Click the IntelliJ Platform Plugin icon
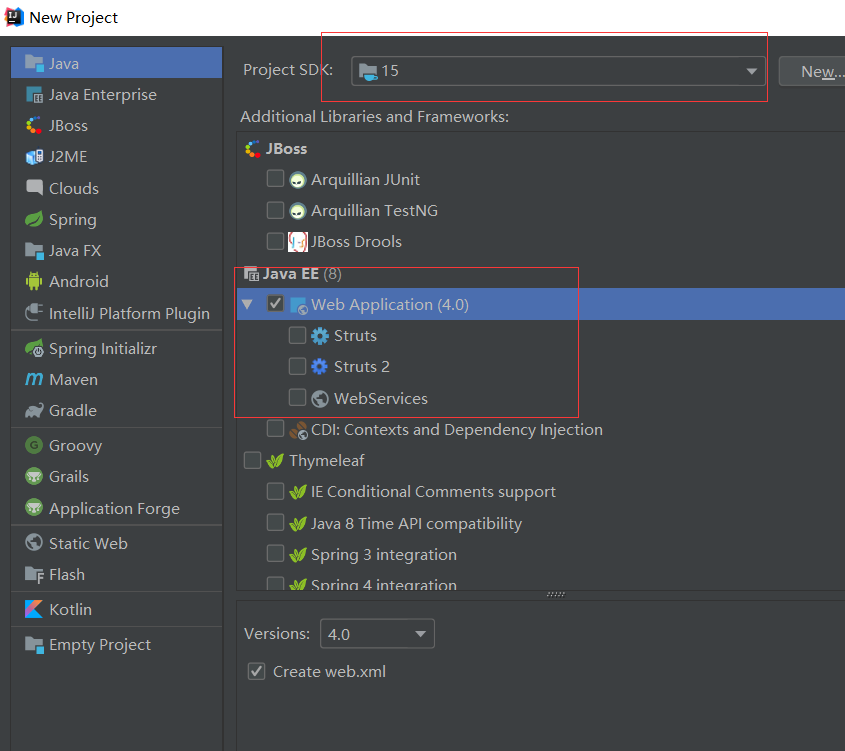Viewport: 845px width, 751px height. [x=34, y=312]
